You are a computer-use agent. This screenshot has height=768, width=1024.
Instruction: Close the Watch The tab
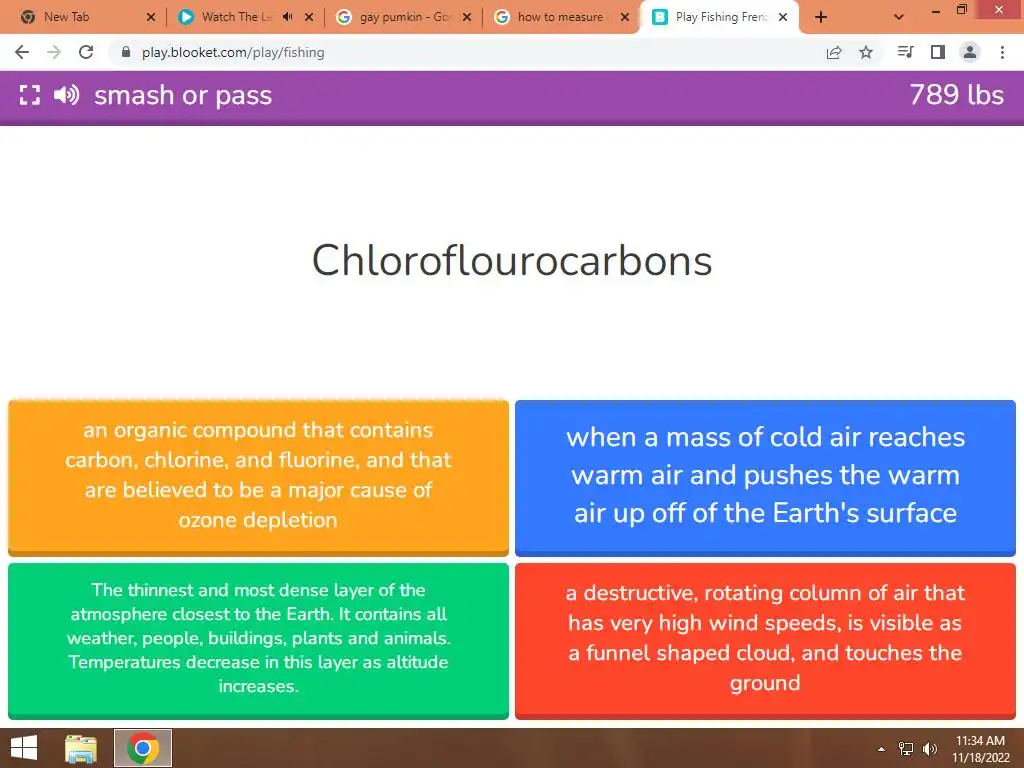click(x=309, y=17)
